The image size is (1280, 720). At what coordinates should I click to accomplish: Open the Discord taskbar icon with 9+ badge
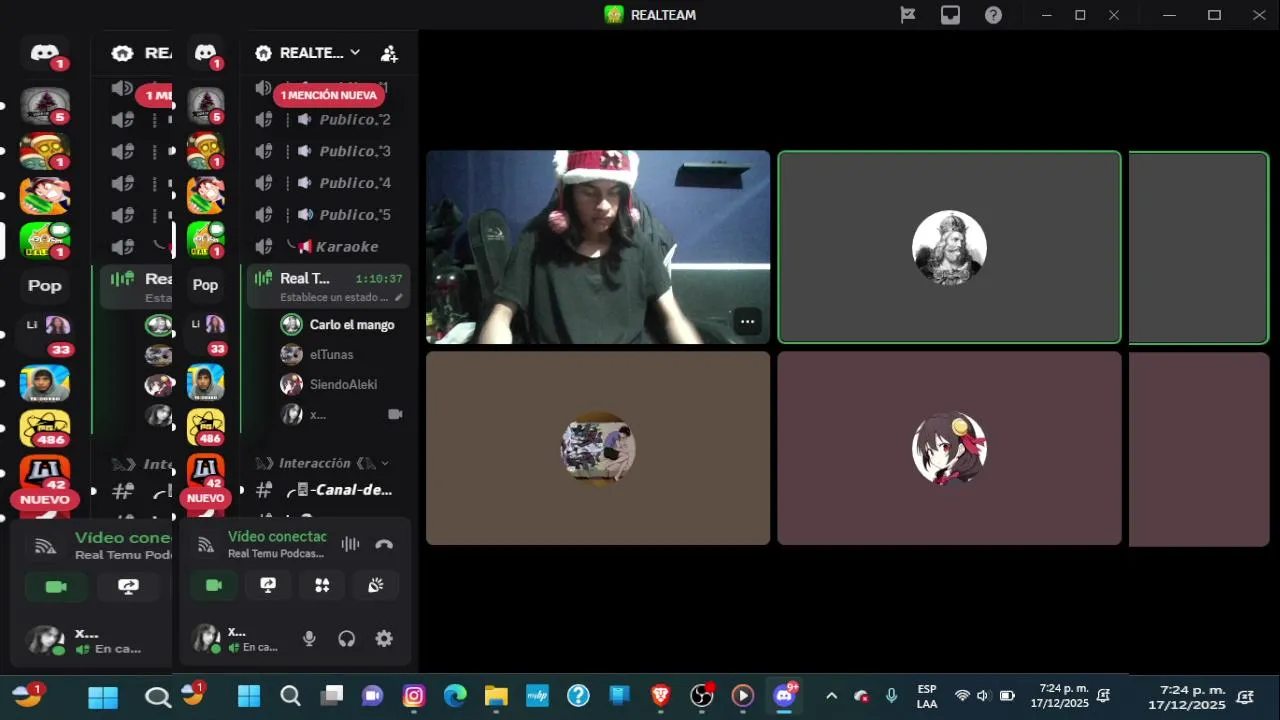[785, 696]
